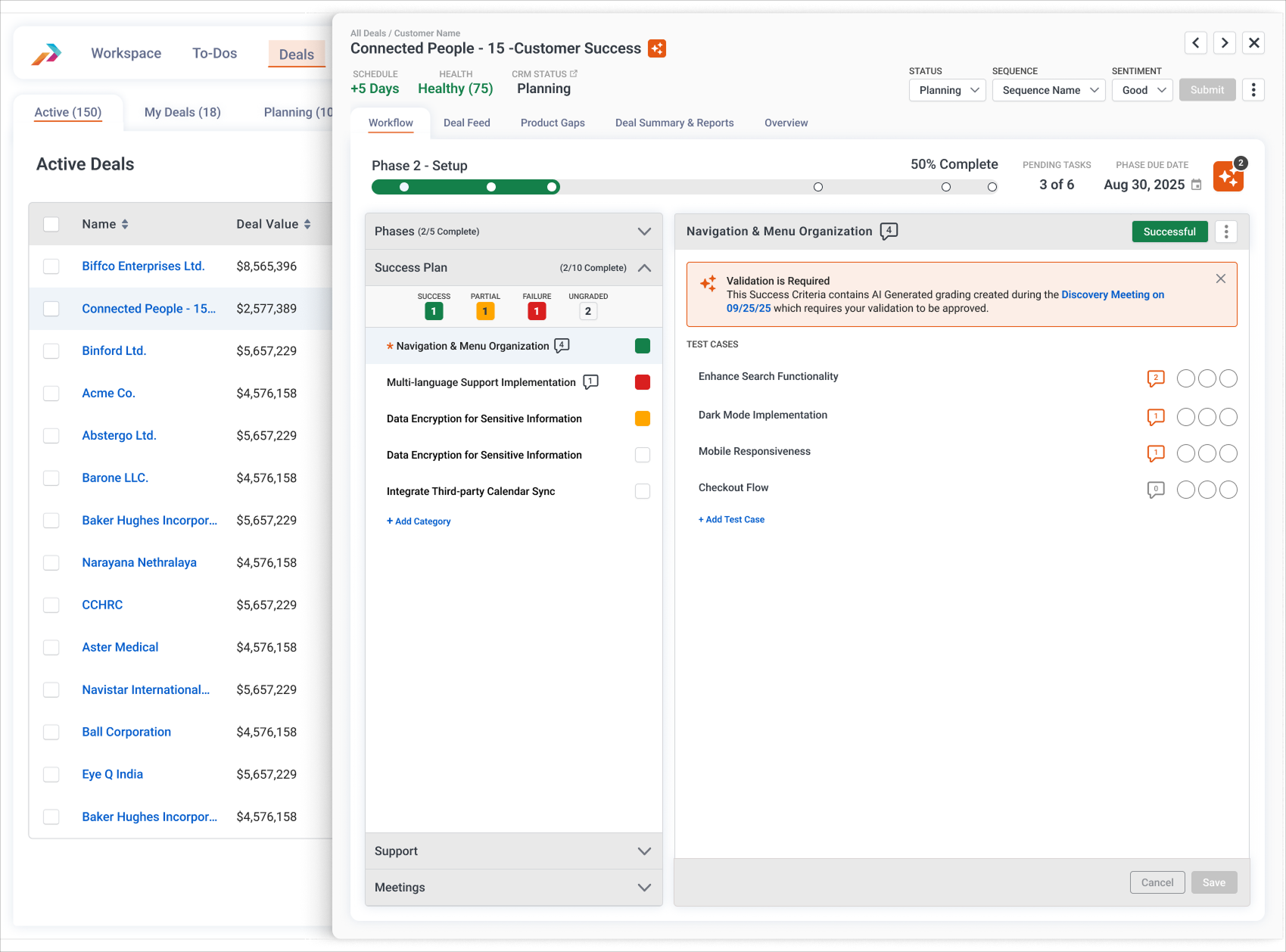Viewport: 1286px width, 952px height.
Task: Open comment bubble on Multi-language Support row
Action: 590,382
